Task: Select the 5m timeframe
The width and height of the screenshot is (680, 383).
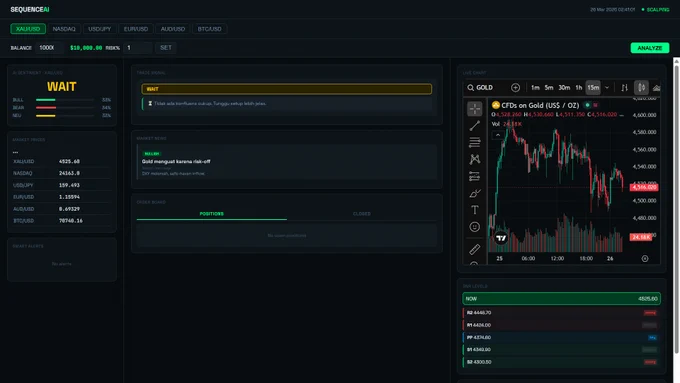Action: point(549,88)
